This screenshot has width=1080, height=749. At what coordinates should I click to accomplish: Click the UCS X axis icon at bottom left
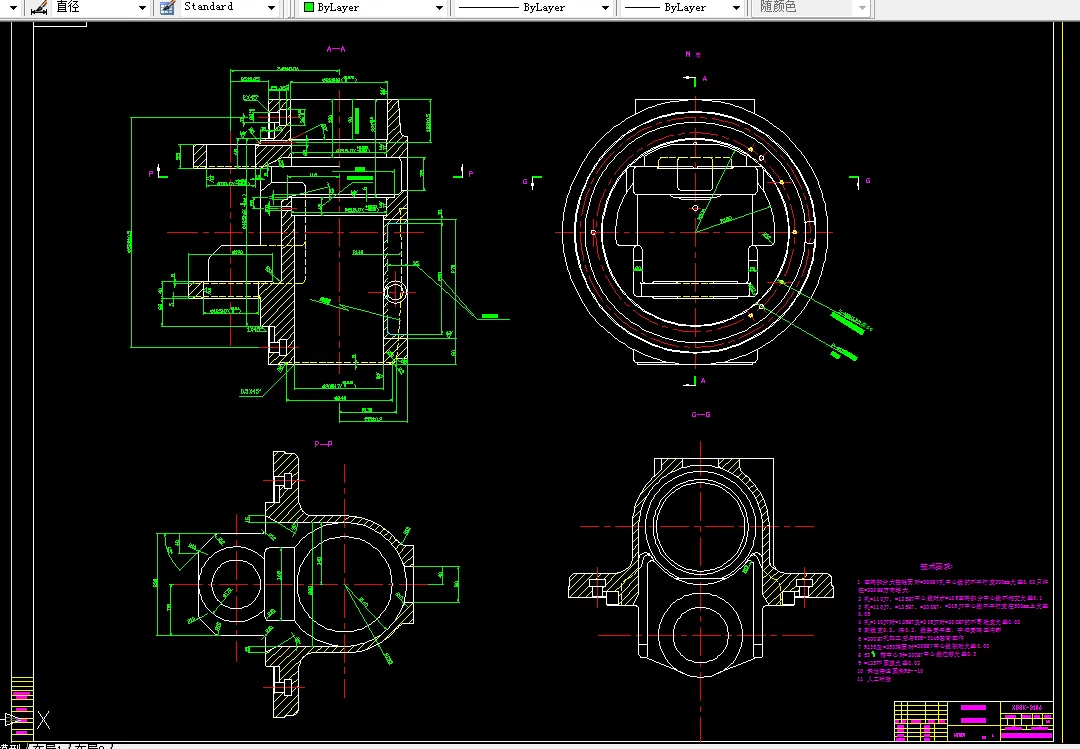click(43, 720)
